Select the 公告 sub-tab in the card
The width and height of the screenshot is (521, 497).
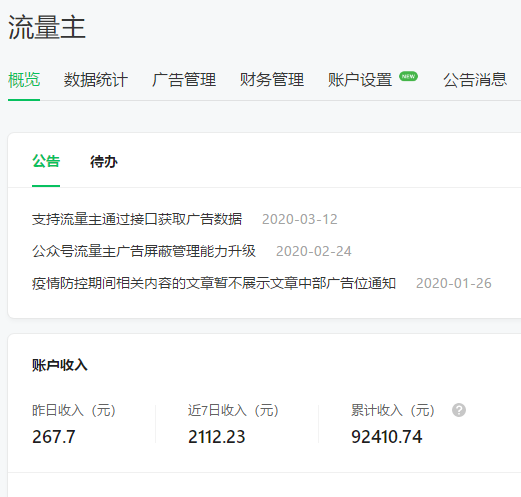[46, 161]
